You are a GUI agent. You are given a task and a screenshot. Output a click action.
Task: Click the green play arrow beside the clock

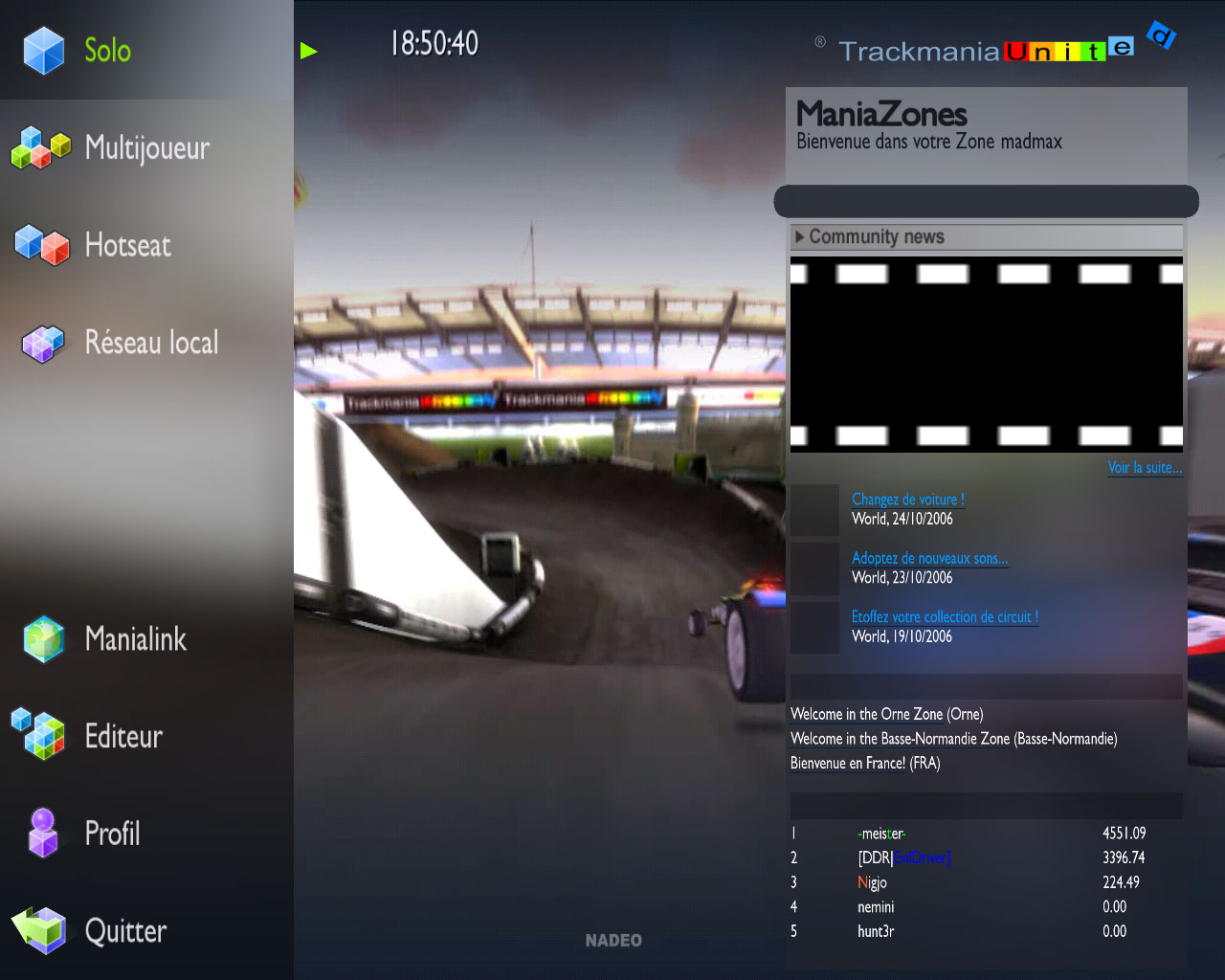click(x=308, y=51)
